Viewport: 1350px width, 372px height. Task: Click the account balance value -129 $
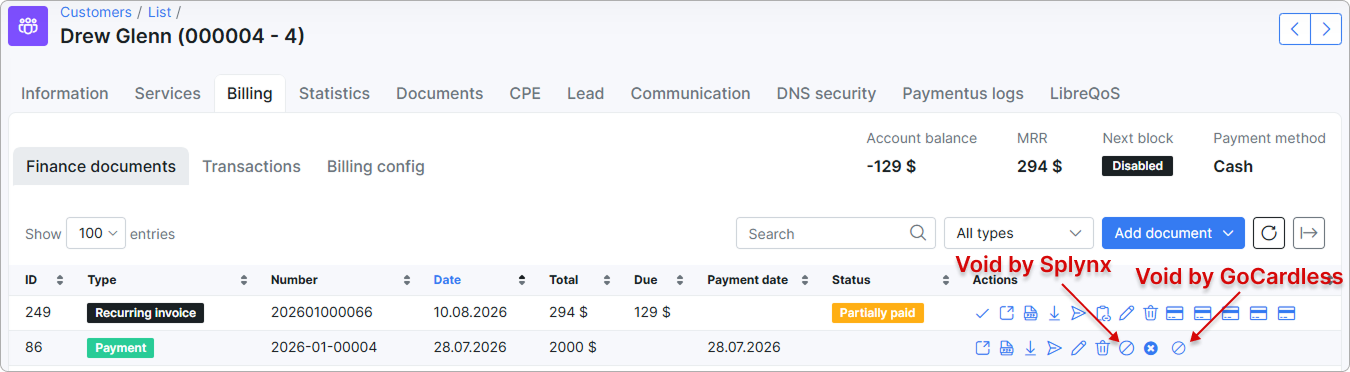891,166
